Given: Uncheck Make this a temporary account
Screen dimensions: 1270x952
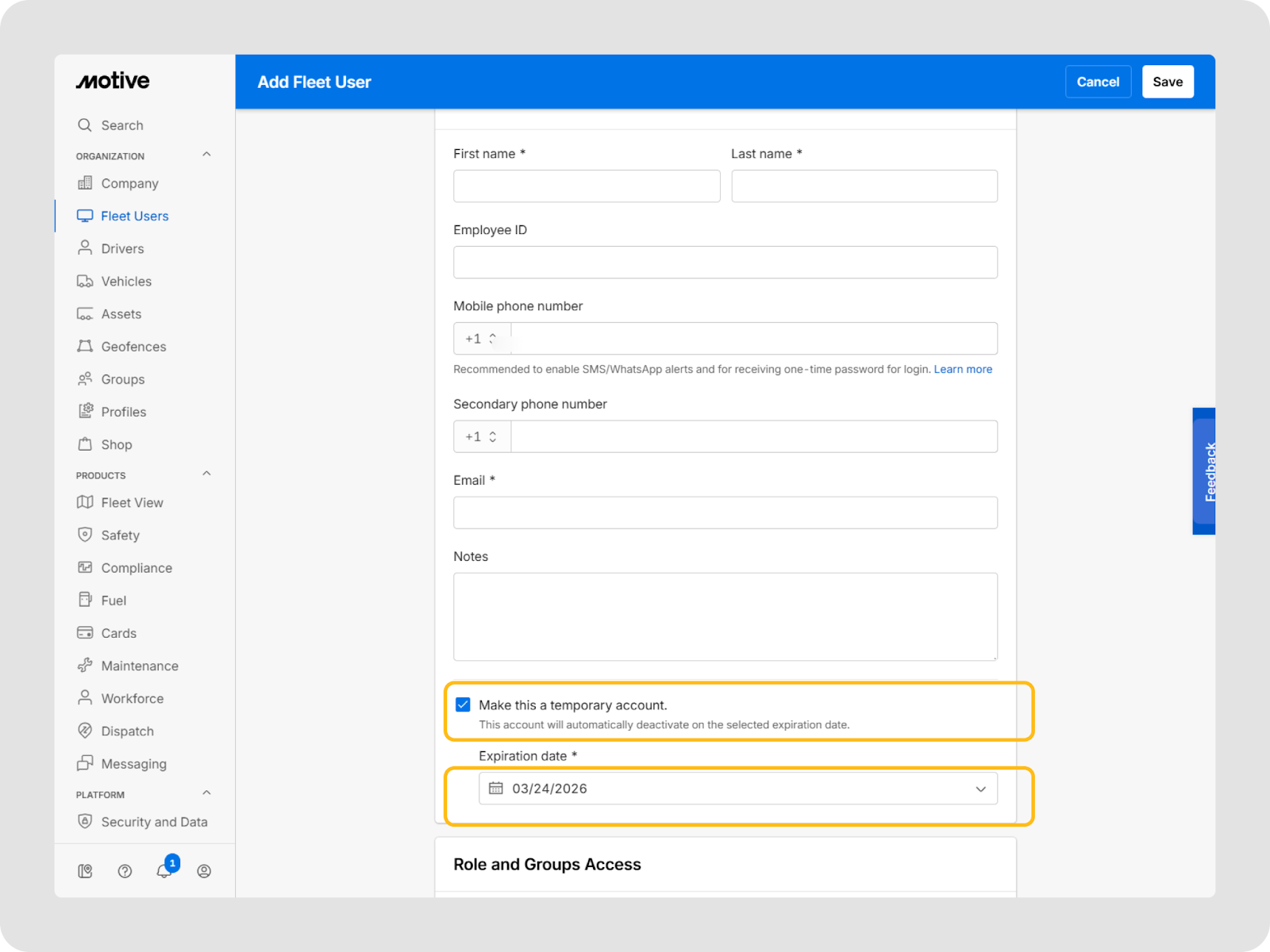Looking at the screenshot, I should tap(464, 704).
